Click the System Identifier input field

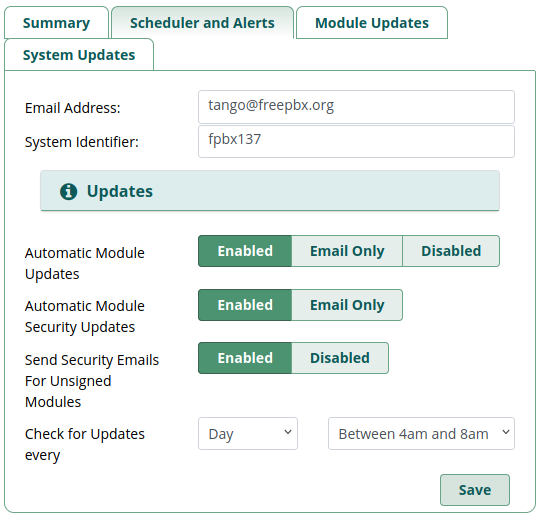click(356, 141)
